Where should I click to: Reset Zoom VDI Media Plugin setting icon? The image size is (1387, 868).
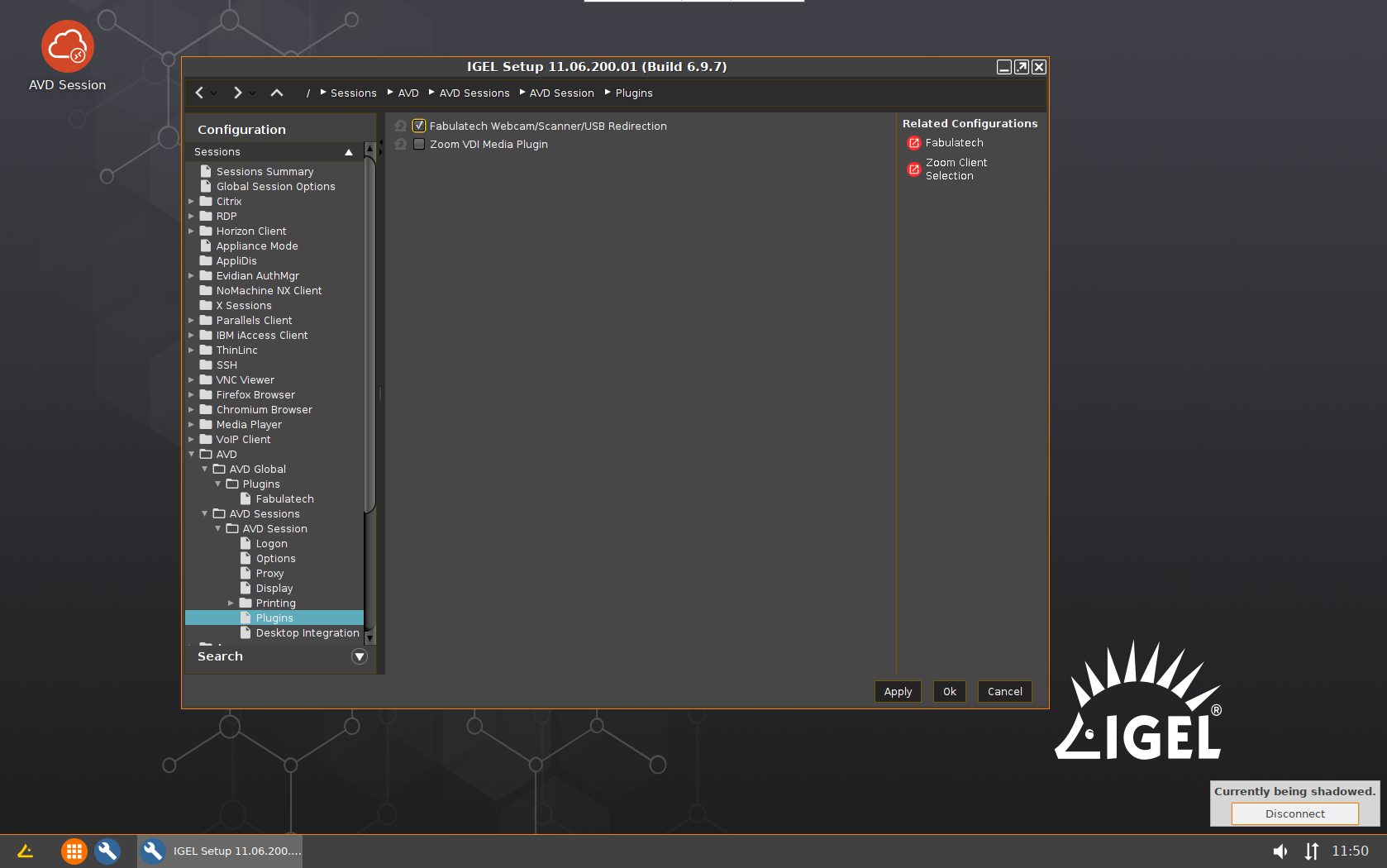pyautogui.click(x=400, y=144)
